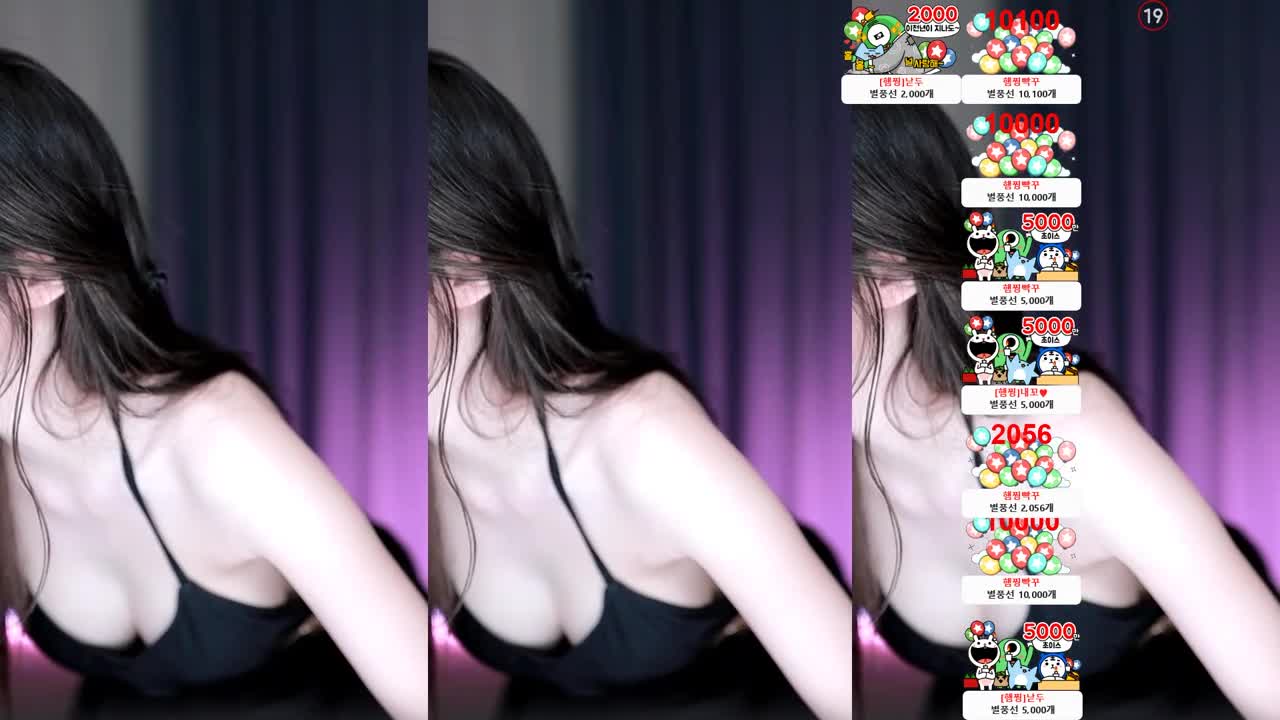The width and height of the screenshot is (1280, 720).
Task: Click the 별풍선 10,000개 label near the bottom
Action: tap(1020, 589)
